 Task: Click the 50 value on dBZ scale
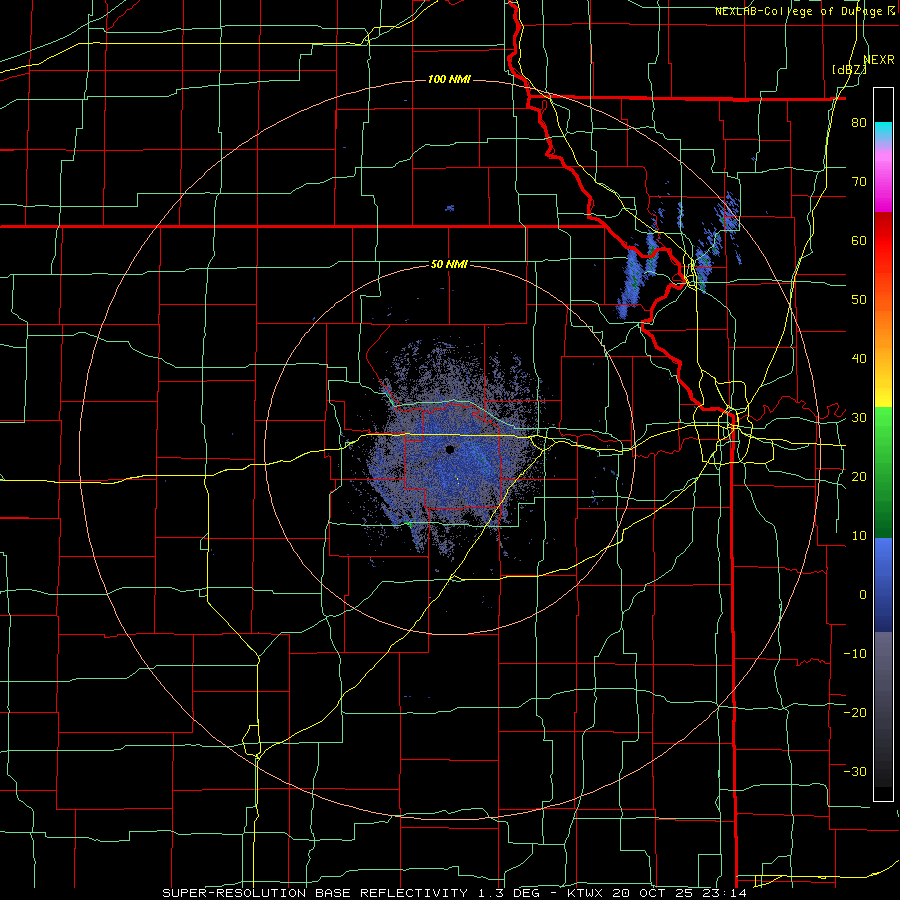(x=859, y=300)
